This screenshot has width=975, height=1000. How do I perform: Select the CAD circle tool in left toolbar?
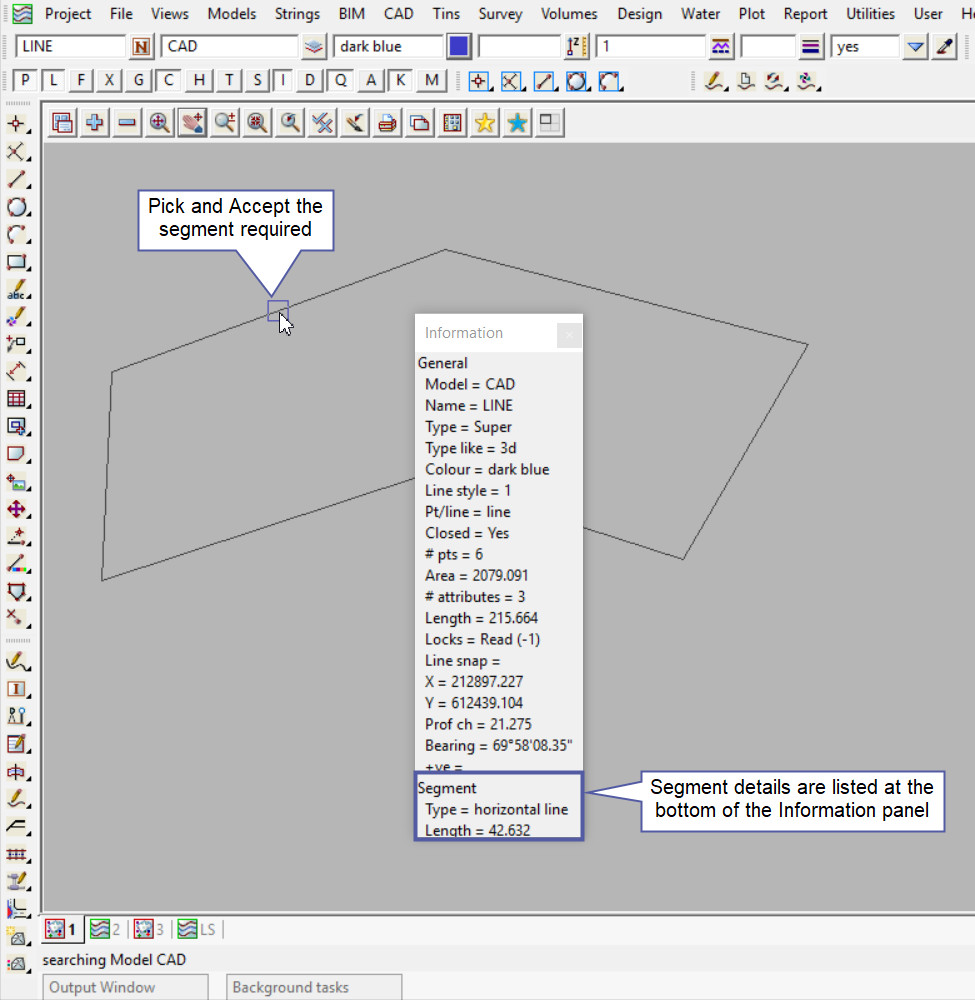pyautogui.click(x=17, y=208)
